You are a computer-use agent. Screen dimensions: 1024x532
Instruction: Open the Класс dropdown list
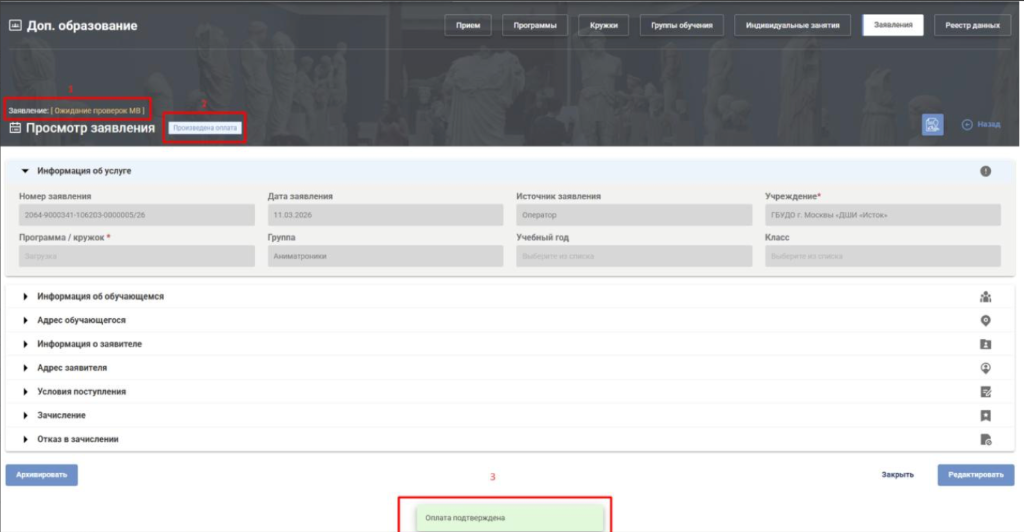pos(882,256)
